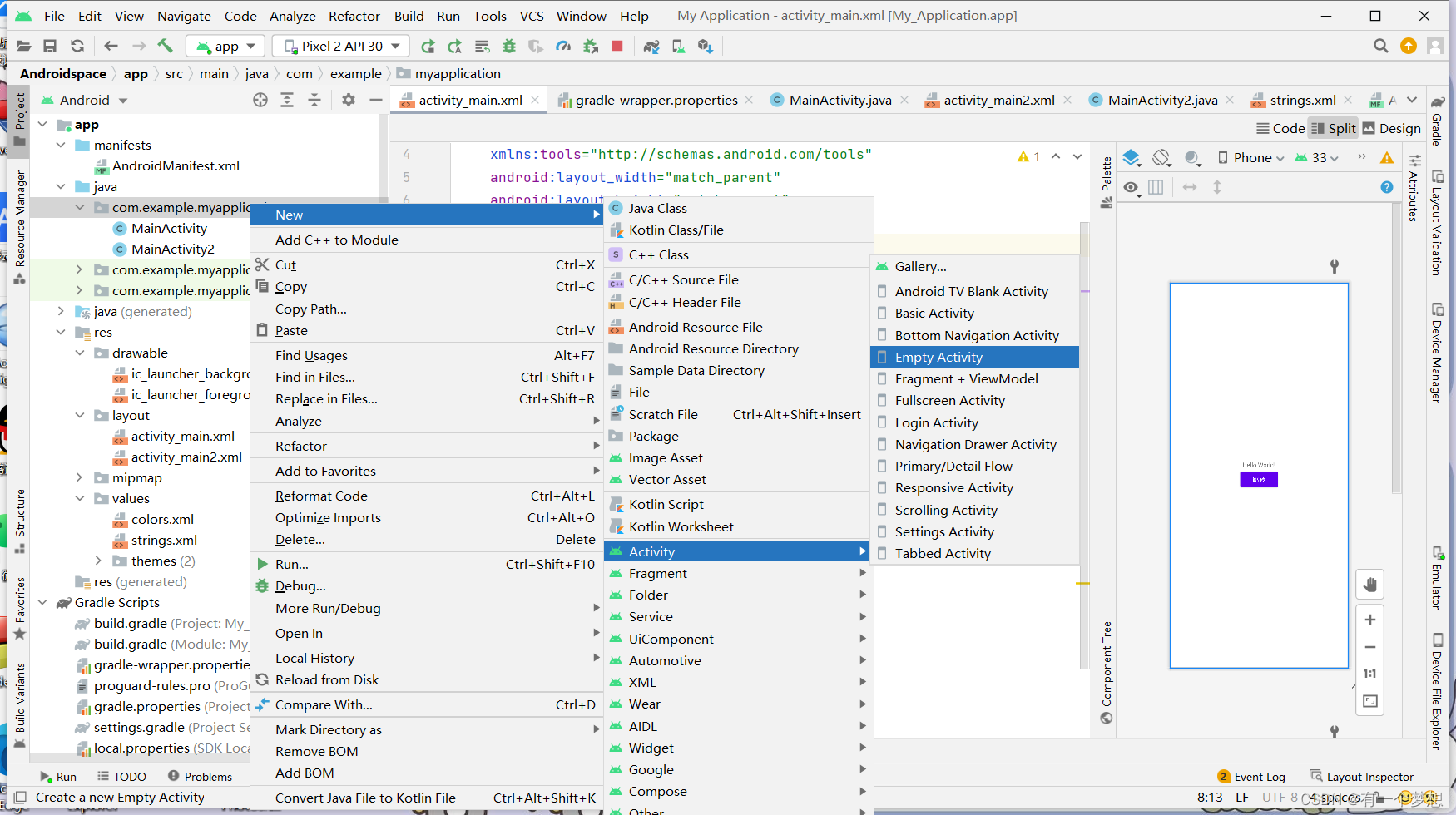Switch editor to Design view
The width and height of the screenshot is (1456, 815).
(1391, 128)
